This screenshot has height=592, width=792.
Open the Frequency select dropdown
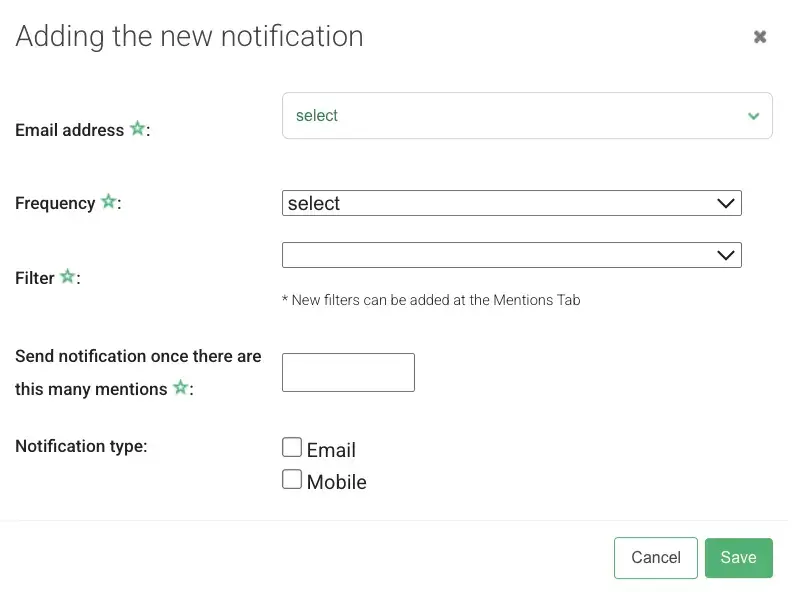point(512,203)
